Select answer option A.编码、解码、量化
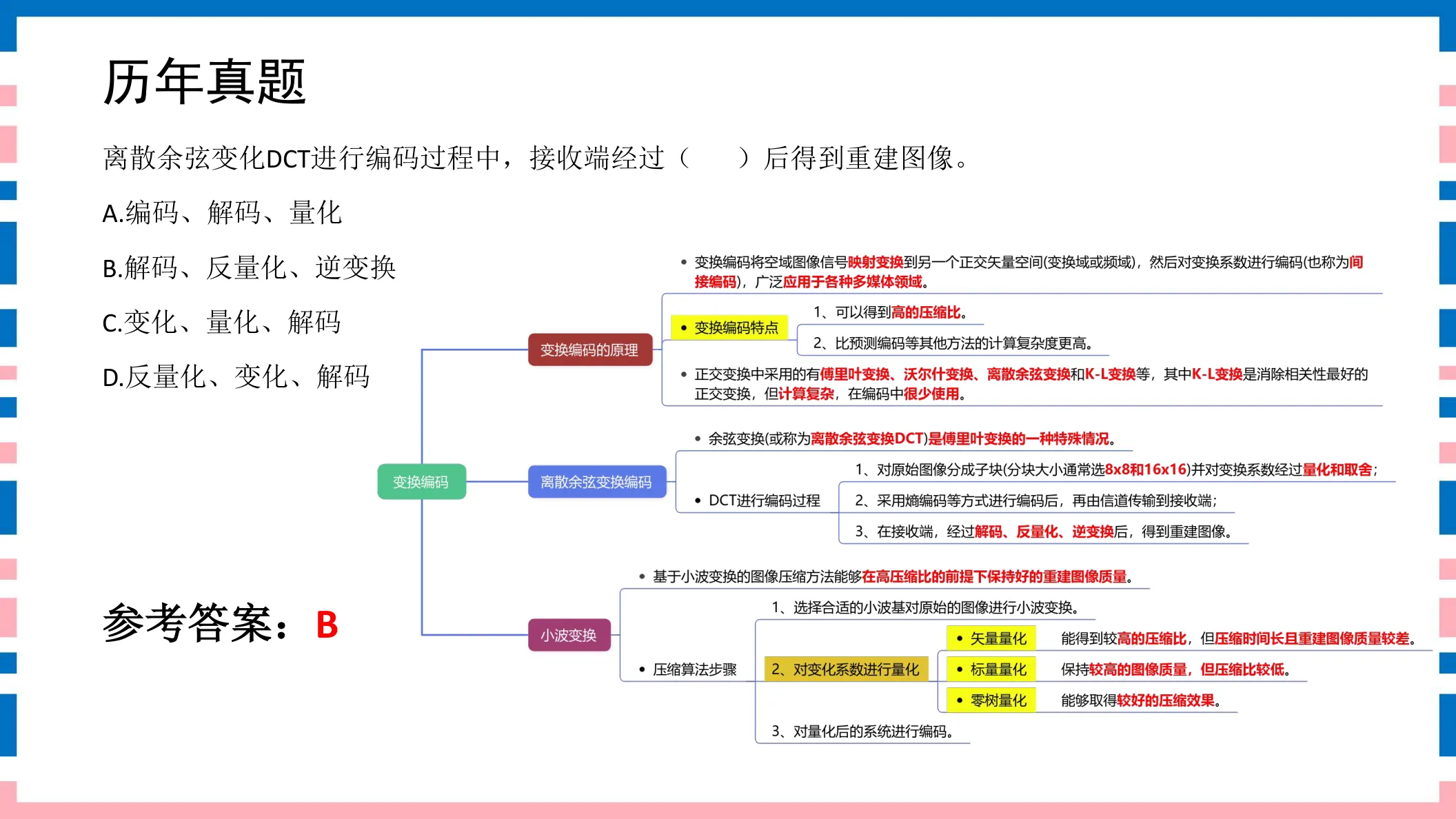The image size is (1456, 819). 222,213
